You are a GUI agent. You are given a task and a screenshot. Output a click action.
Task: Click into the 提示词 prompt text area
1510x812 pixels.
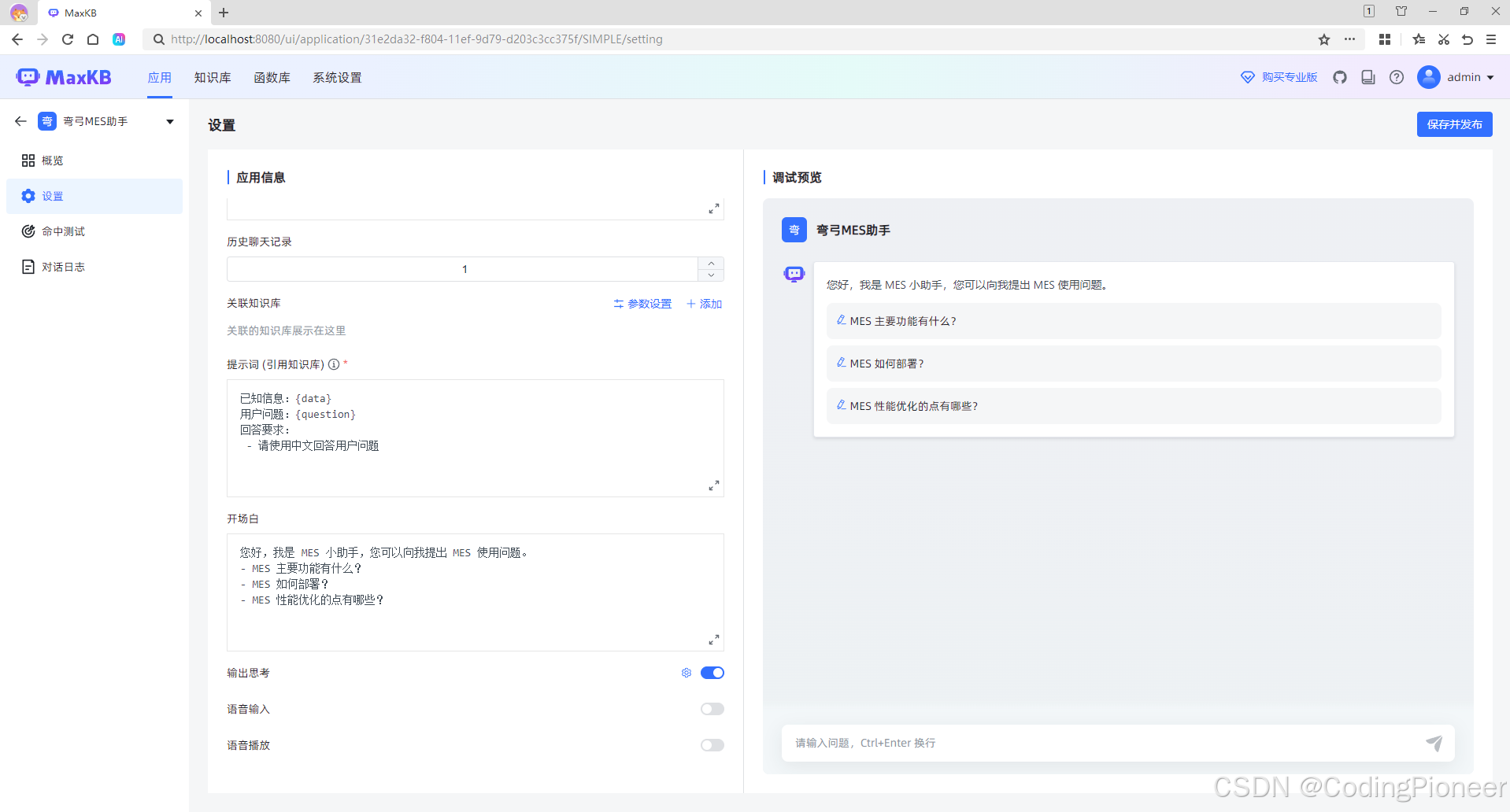[x=476, y=438]
